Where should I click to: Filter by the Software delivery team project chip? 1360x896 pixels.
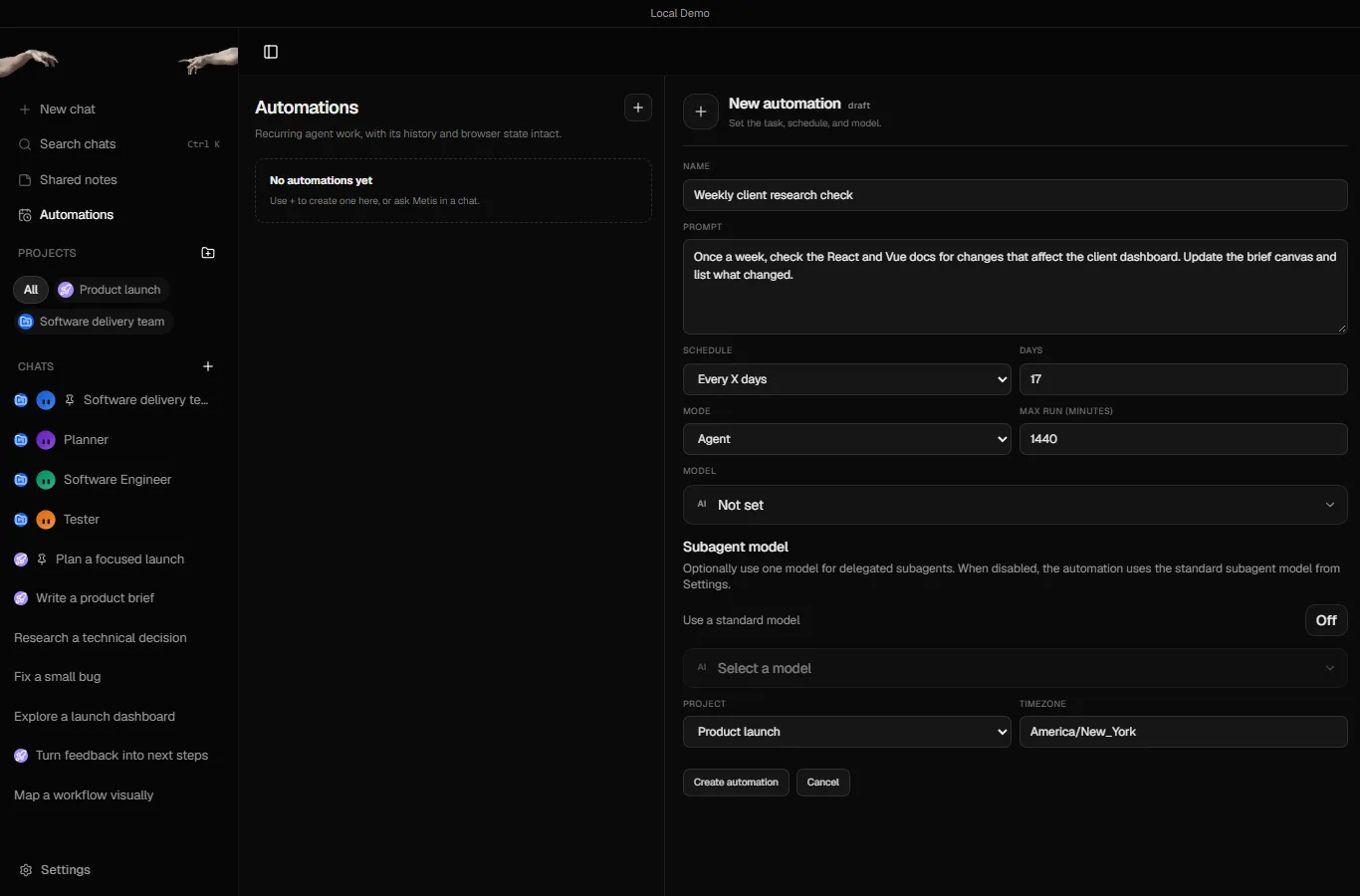pos(94,322)
